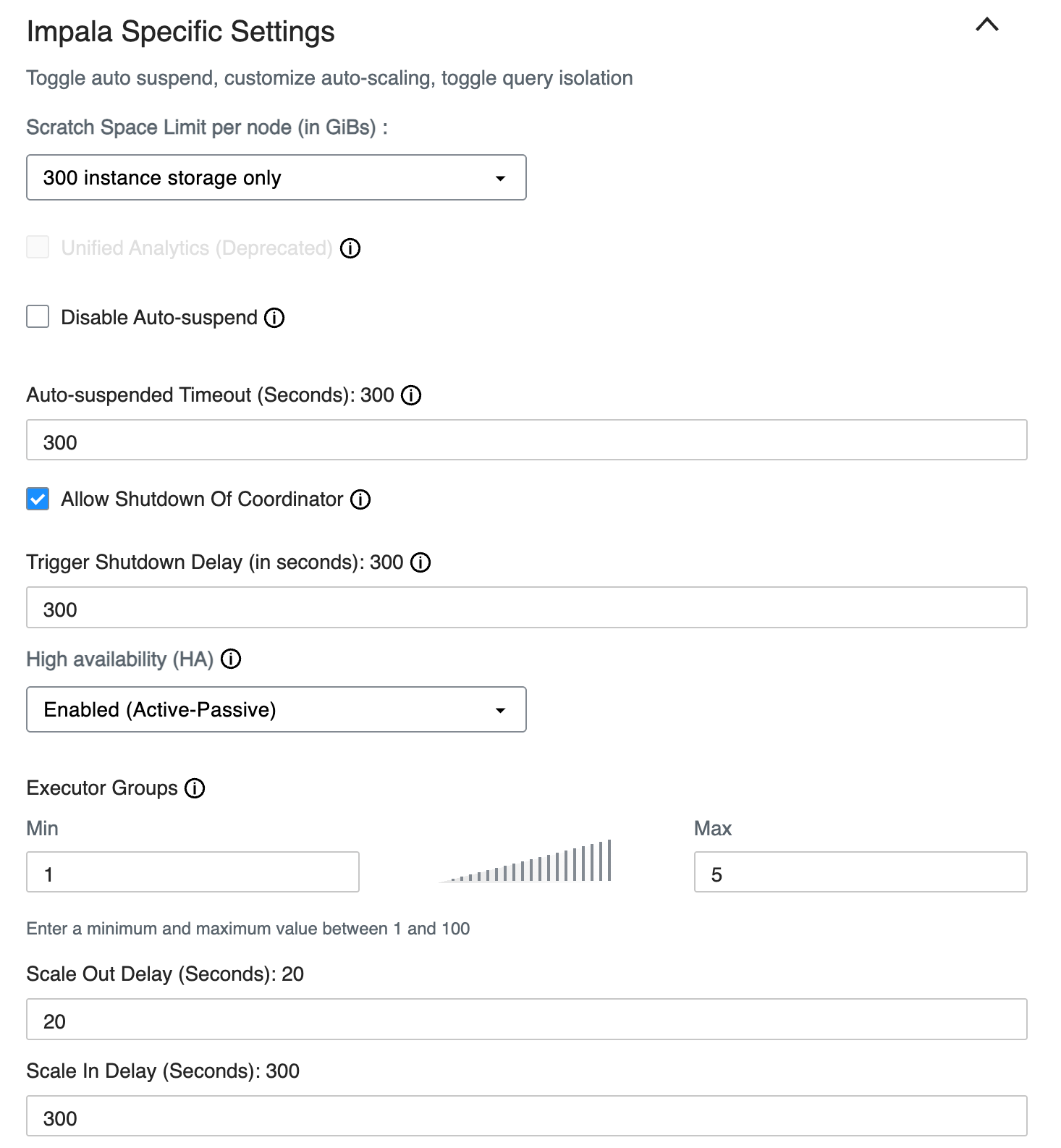Open High availability Enabled (Active-Passive) dropdown
The image size is (1061, 1148).
[x=276, y=709]
